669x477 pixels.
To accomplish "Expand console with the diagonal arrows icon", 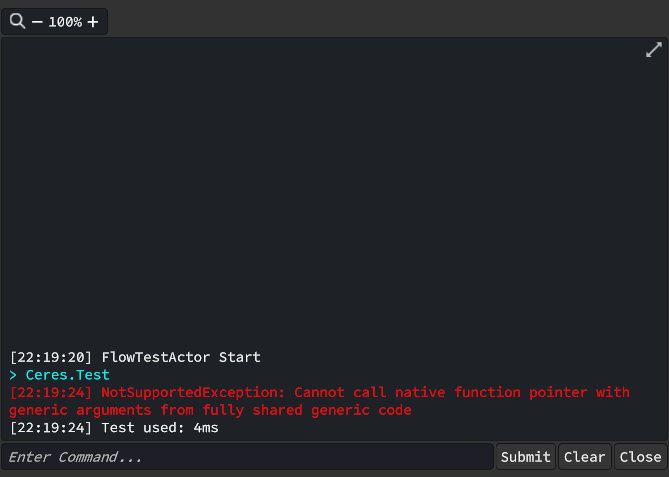I will pos(654,50).
